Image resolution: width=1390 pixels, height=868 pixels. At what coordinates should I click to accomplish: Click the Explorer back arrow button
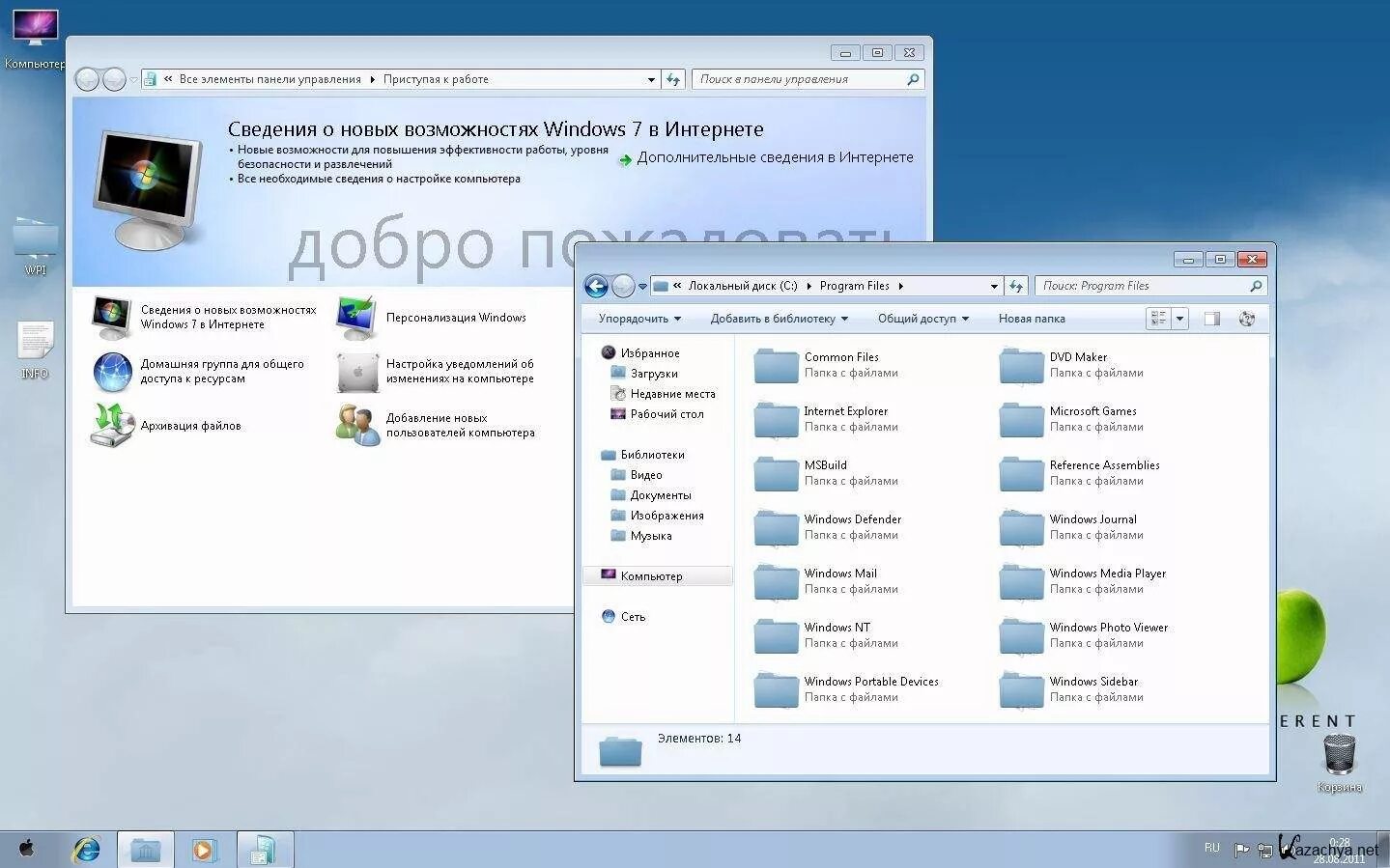pyautogui.click(x=597, y=286)
